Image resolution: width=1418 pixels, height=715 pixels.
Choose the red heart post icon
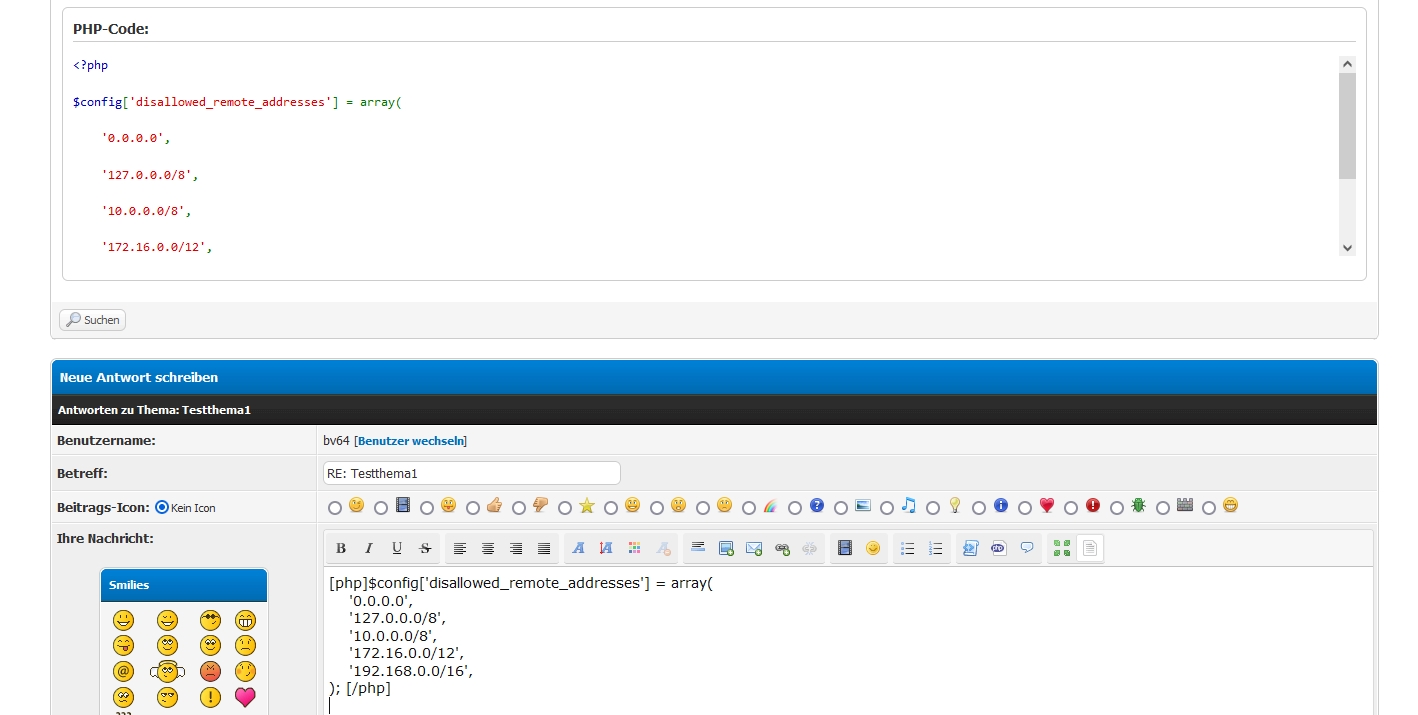1047,505
